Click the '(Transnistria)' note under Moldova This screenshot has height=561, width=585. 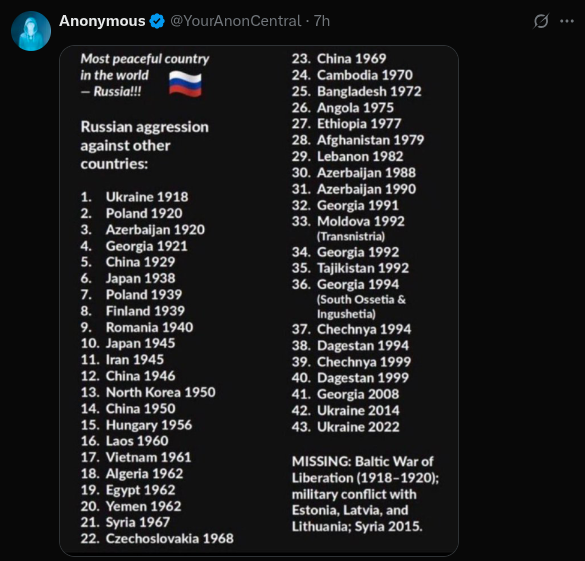tap(351, 236)
